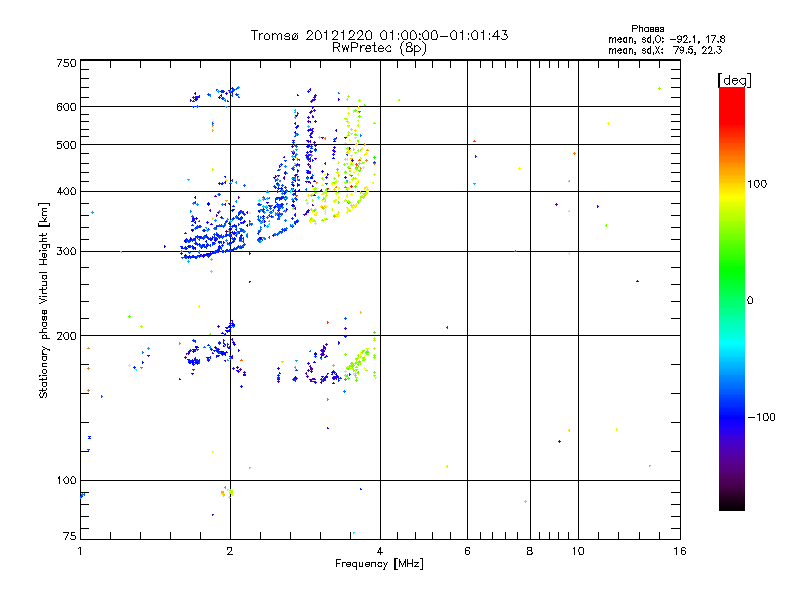Click the RwPretec (8p) subtitle
The width and height of the screenshot is (800, 600).
tap(379, 48)
